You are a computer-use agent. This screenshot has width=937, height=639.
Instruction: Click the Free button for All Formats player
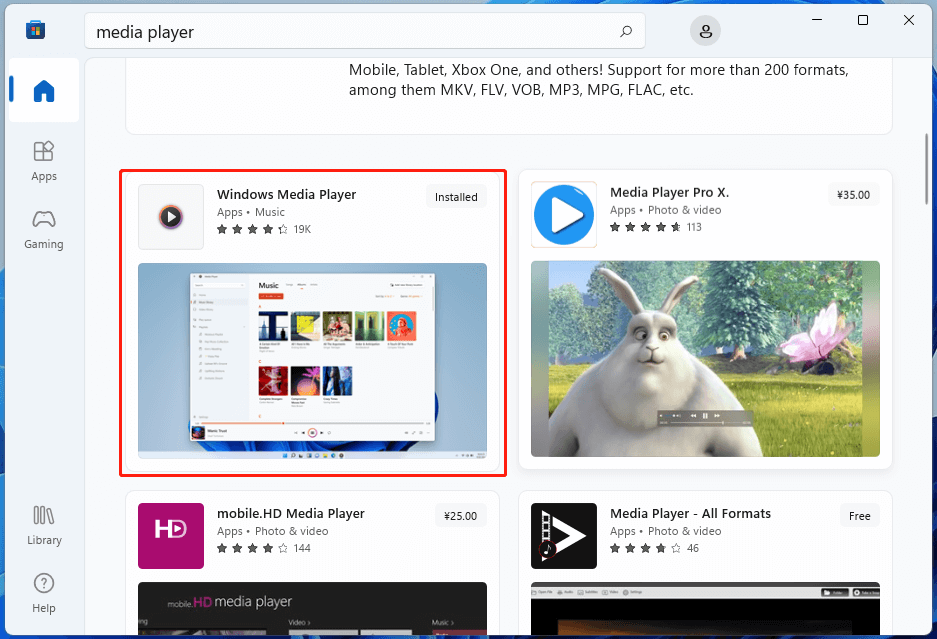(859, 516)
